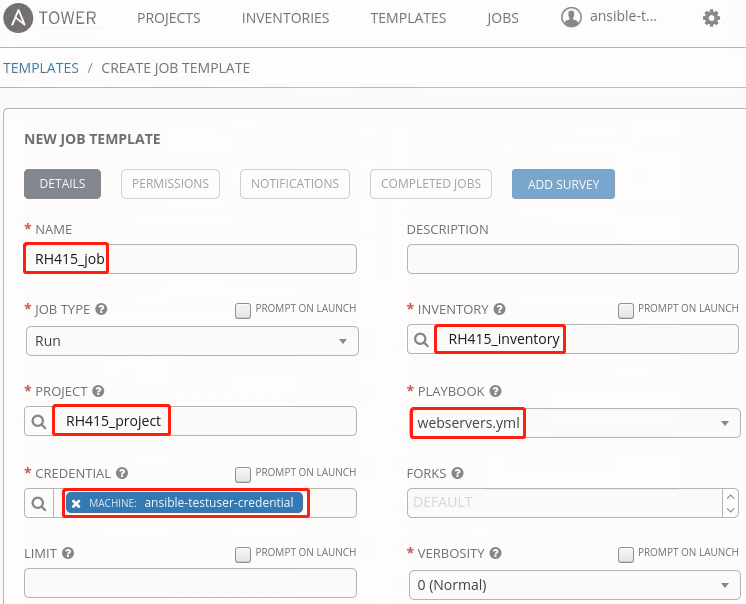Click the help icon beside Job Type
The image size is (746, 604).
click(x=101, y=310)
